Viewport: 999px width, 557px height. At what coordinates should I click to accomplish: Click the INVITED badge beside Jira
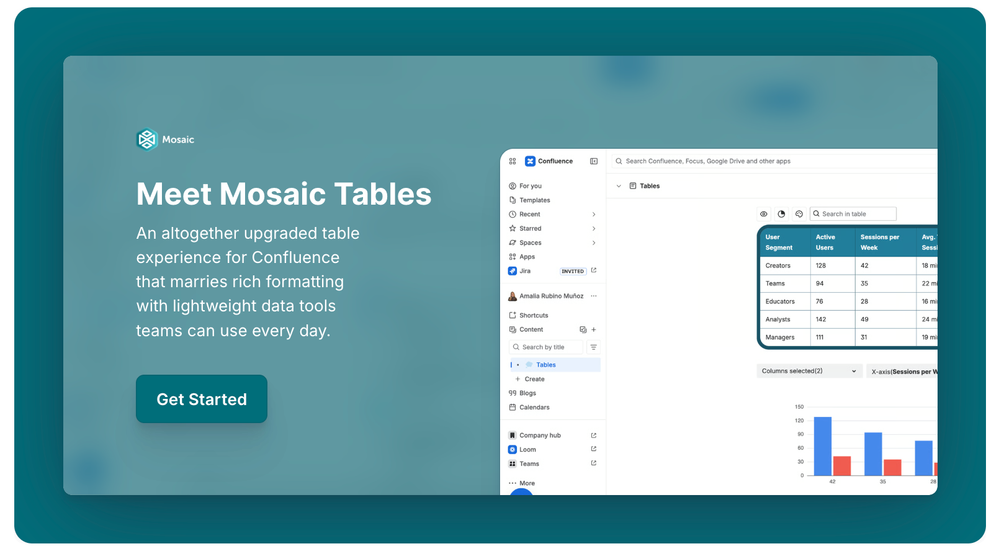point(572,271)
